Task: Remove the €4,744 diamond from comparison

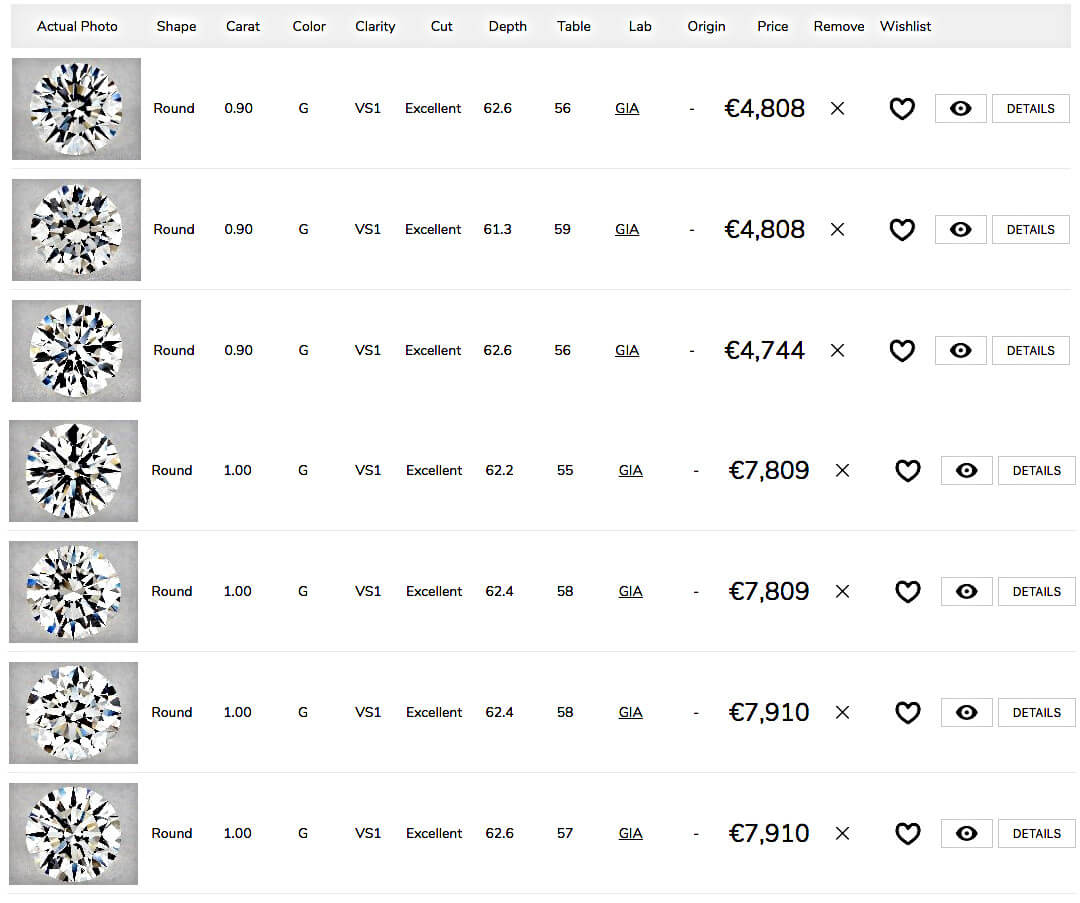Action: click(x=837, y=351)
